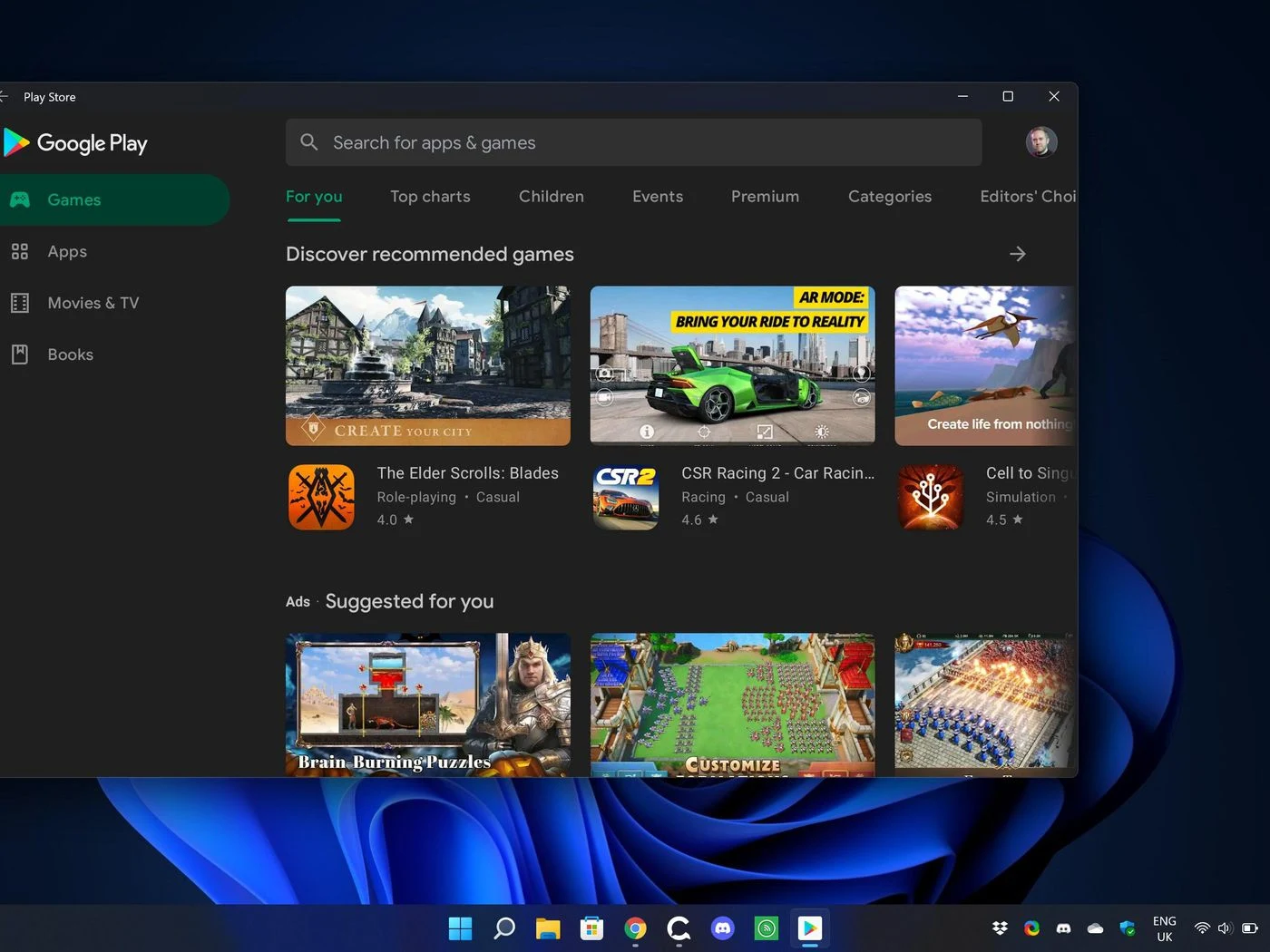Screen dimensions: 1270x952
Task: Open the Cell to Singularity app icon
Action: click(931, 497)
